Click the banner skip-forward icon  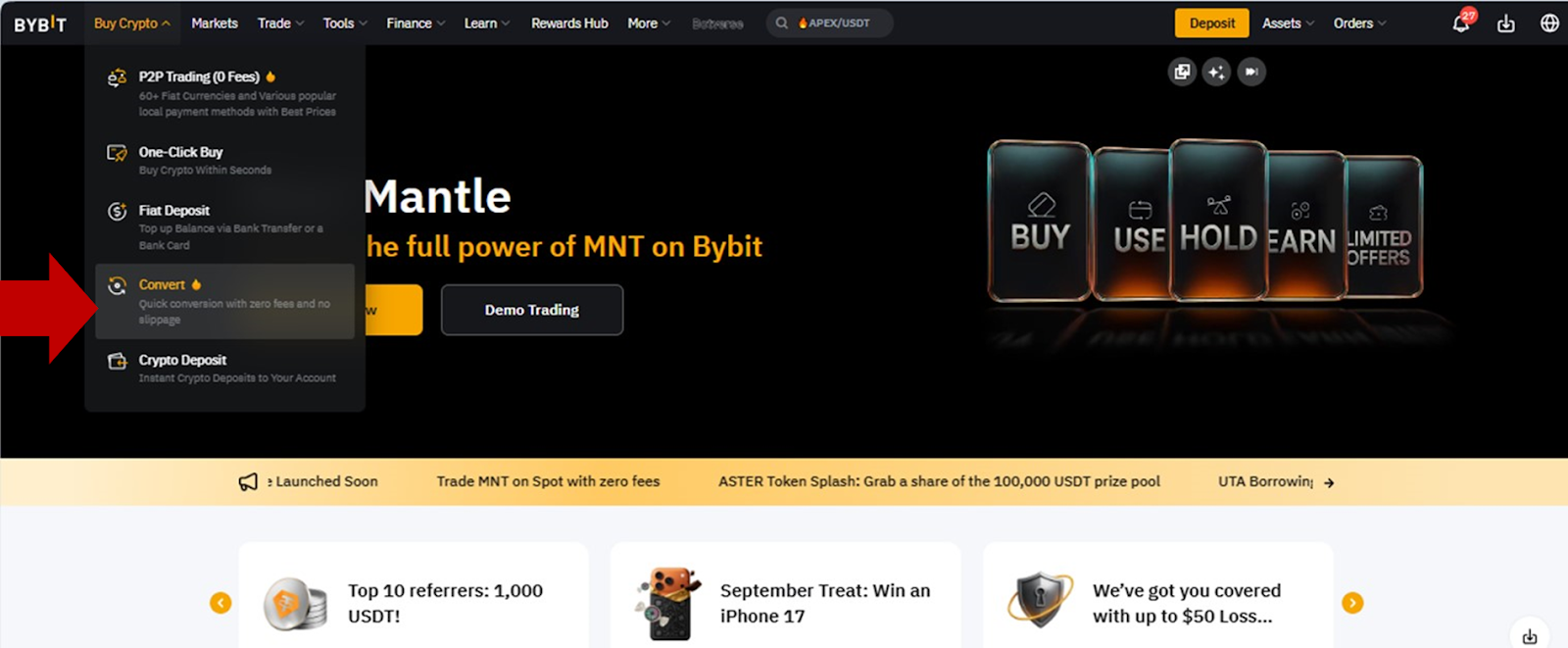point(1251,72)
